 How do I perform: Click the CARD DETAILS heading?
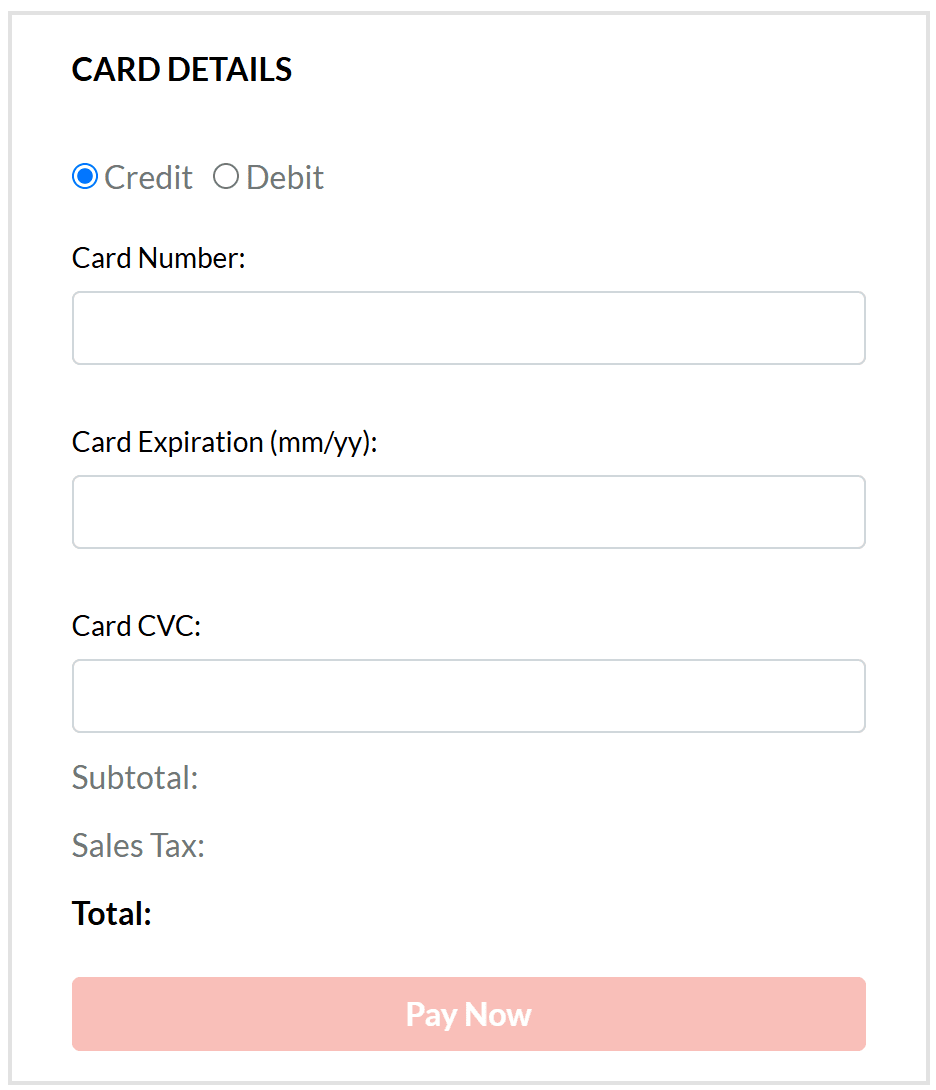182,70
